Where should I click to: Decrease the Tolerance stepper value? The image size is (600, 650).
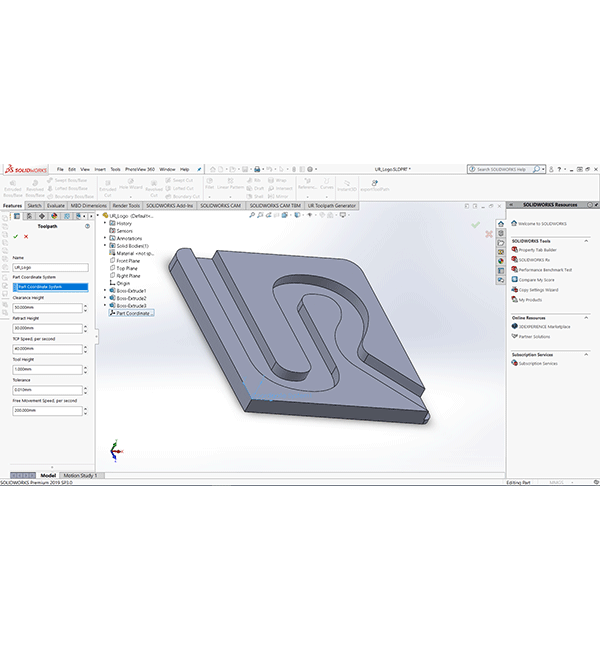pos(85,392)
